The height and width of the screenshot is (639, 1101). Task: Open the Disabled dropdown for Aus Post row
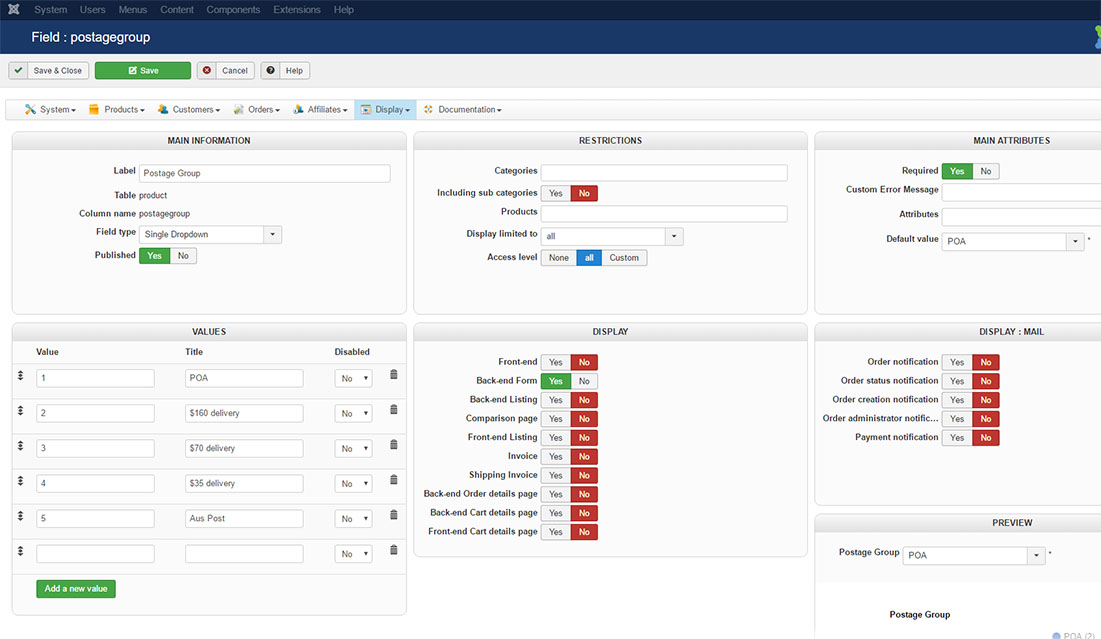[x=353, y=519]
